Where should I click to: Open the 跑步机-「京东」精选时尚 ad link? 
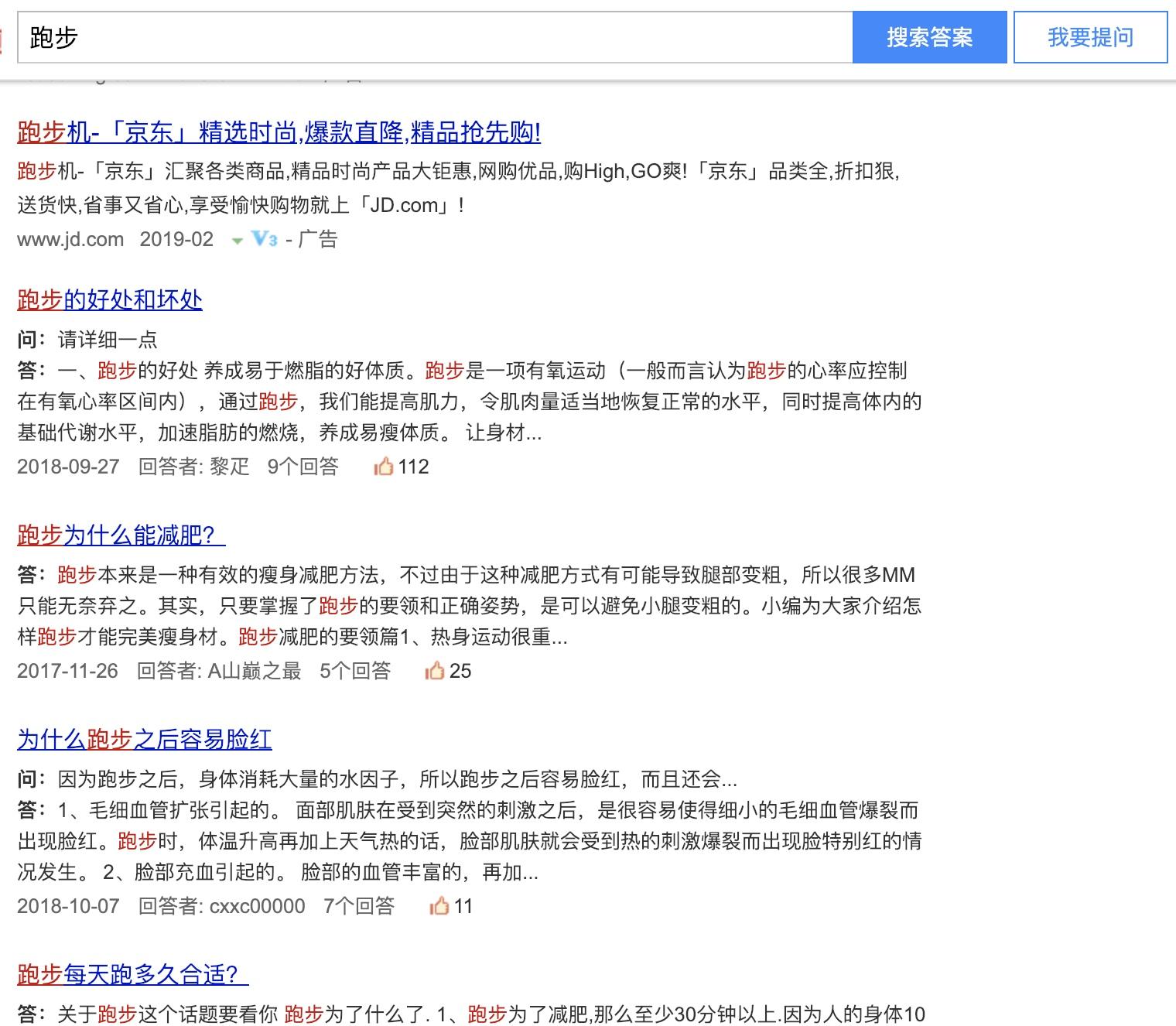tap(279, 132)
